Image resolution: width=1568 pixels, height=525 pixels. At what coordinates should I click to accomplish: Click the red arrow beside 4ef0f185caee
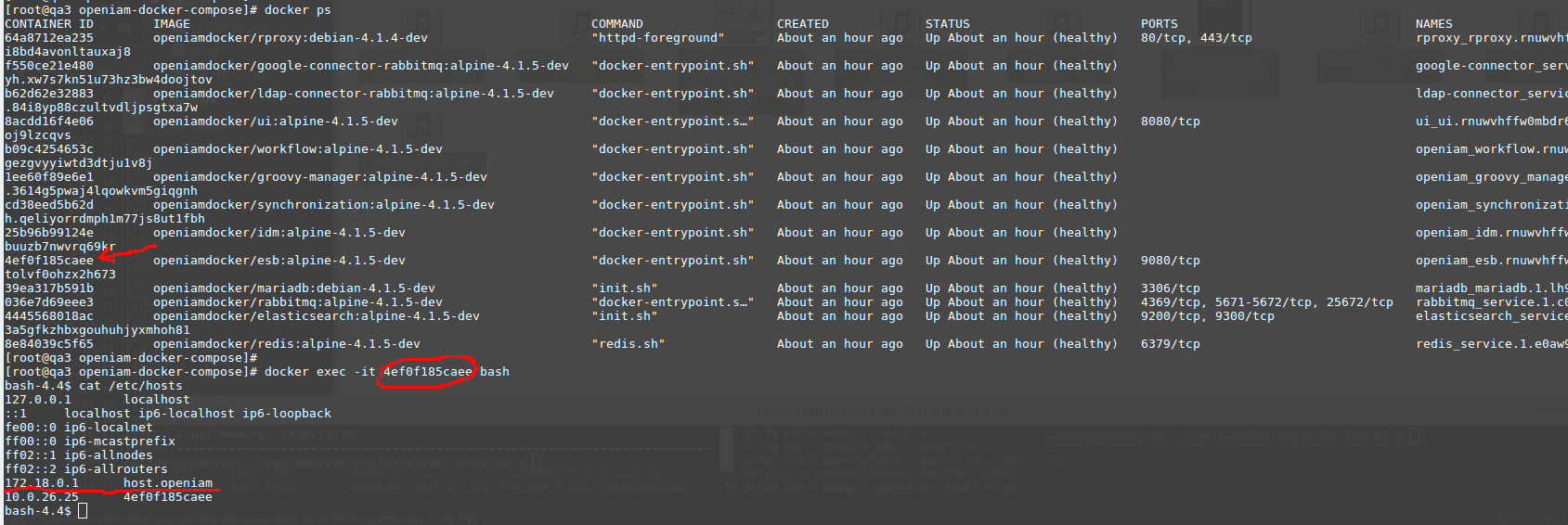click(125, 251)
